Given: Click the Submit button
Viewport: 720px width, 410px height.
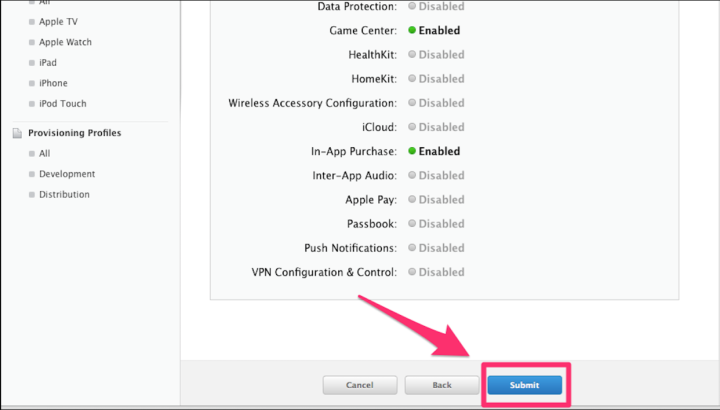Looking at the screenshot, I should (524, 385).
